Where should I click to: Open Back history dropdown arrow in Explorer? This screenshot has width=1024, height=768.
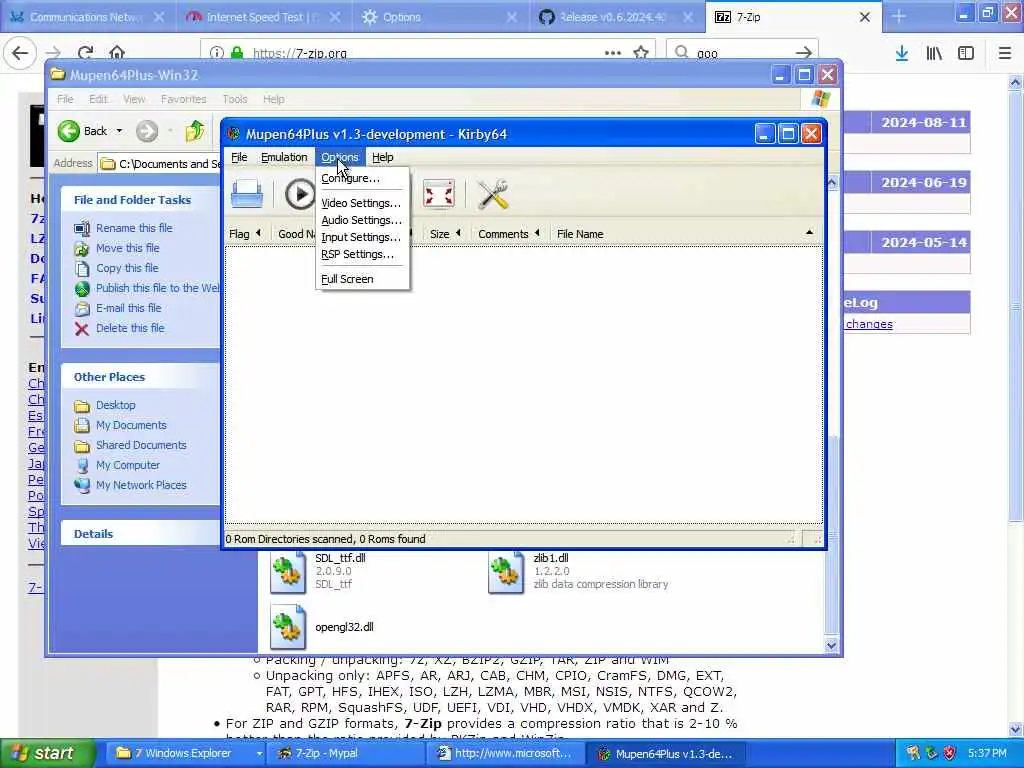point(120,131)
